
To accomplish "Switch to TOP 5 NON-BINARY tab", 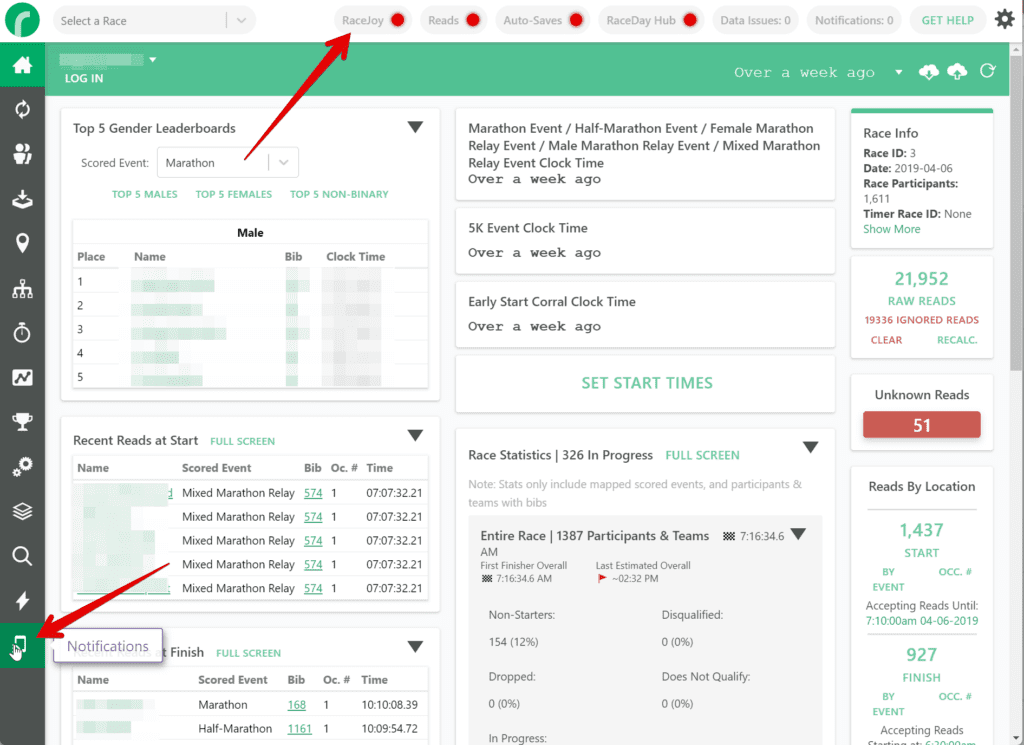I will pyautogui.click(x=339, y=194).
